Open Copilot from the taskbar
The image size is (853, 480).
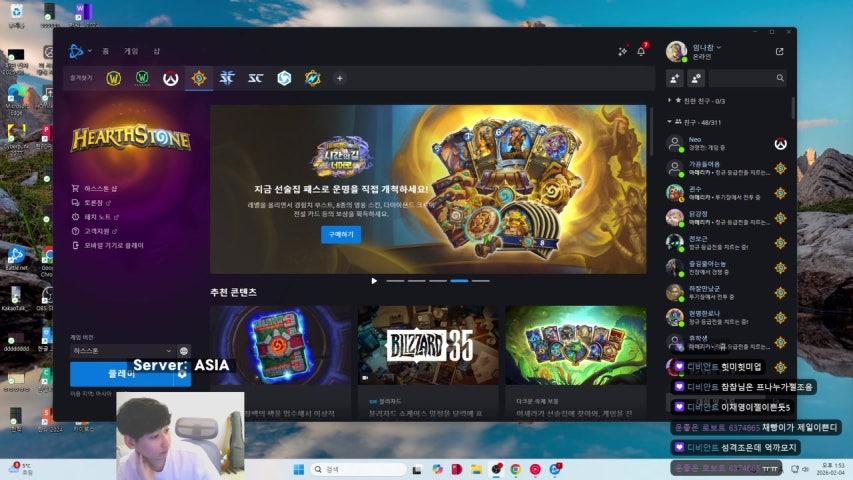(437, 469)
